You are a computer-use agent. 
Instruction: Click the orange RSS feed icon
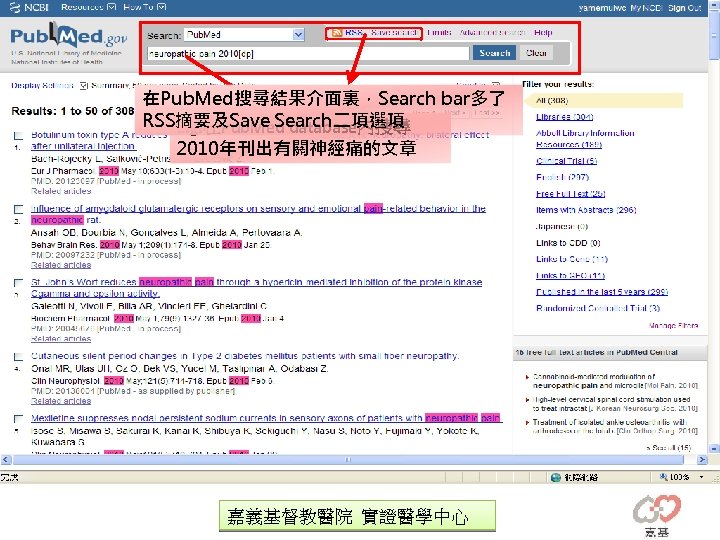point(337,33)
